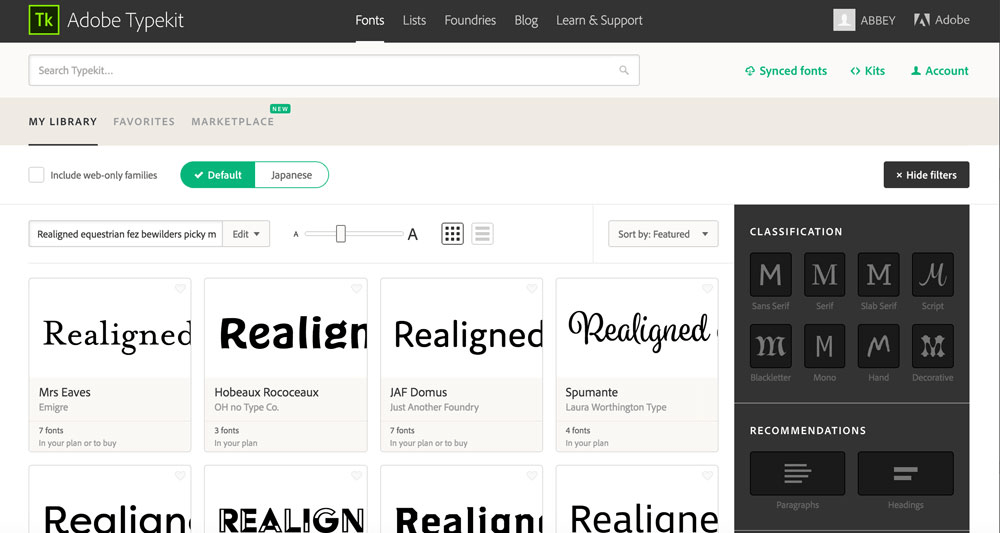Click the Adobe Typekit title
Viewport: 1000px width, 533px height.
pyautogui.click(x=126, y=20)
